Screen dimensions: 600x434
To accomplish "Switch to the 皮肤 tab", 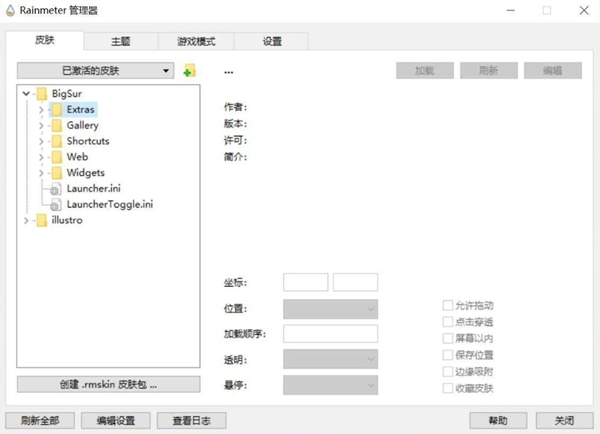I will point(45,40).
